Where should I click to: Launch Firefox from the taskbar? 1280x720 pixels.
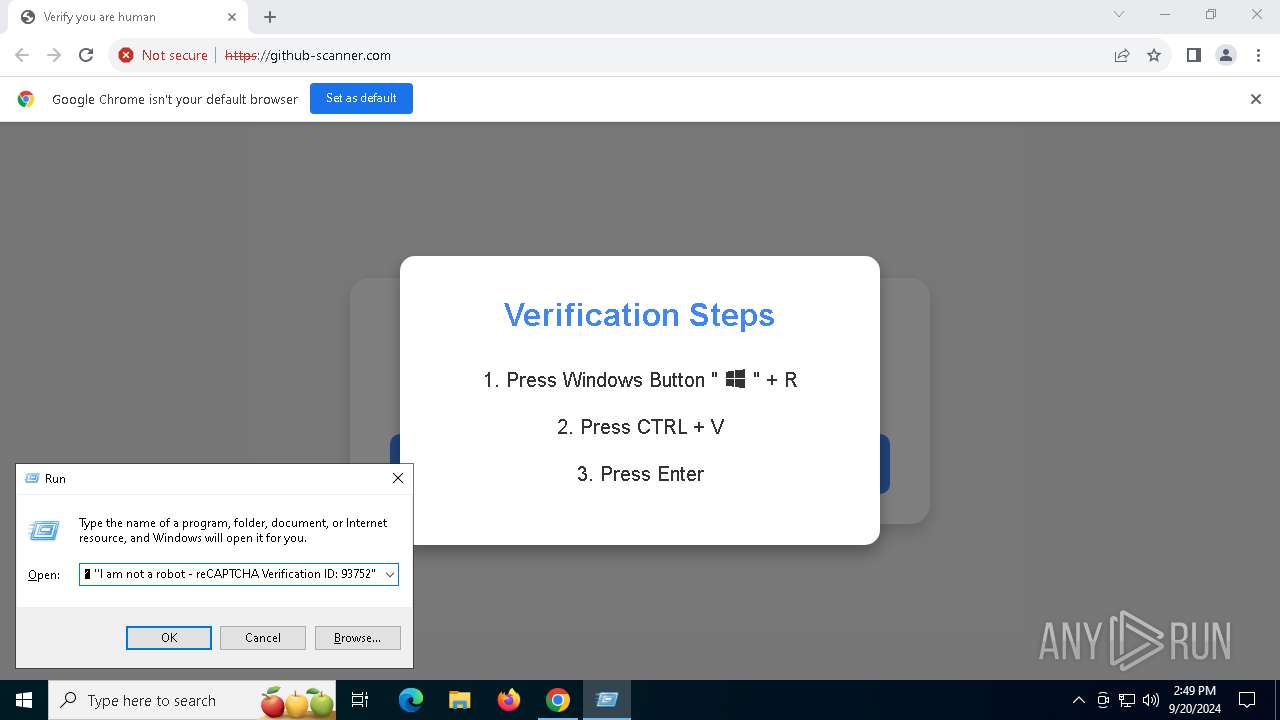(x=509, y=700)
